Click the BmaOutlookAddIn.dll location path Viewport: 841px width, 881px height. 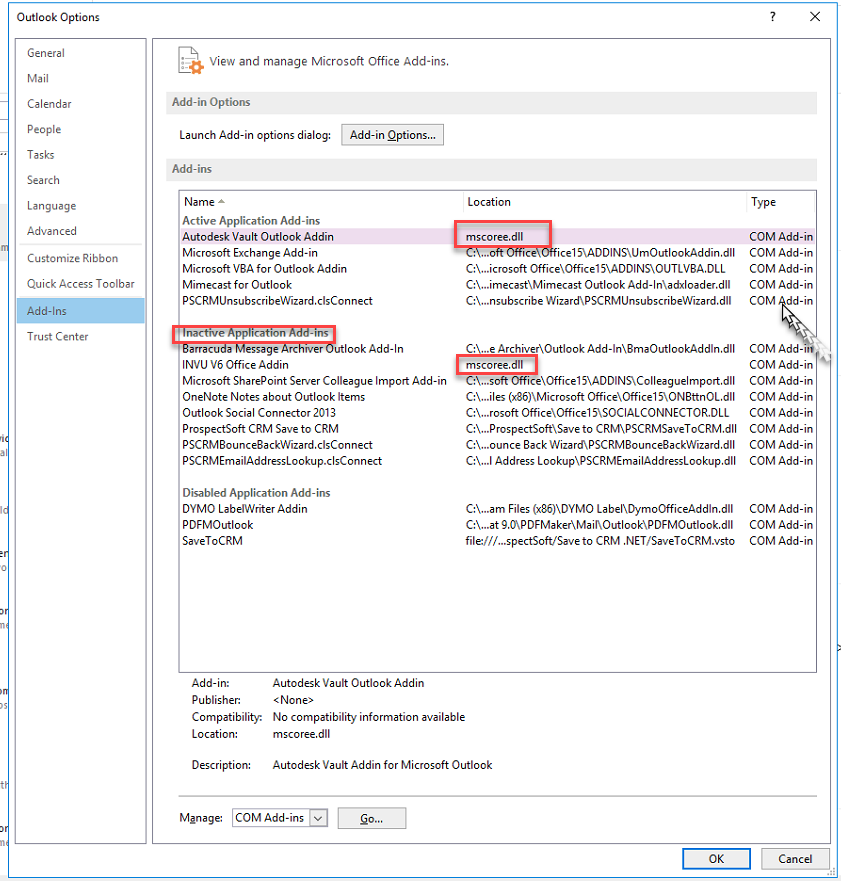pyautogui.click(x=600, y=349)
